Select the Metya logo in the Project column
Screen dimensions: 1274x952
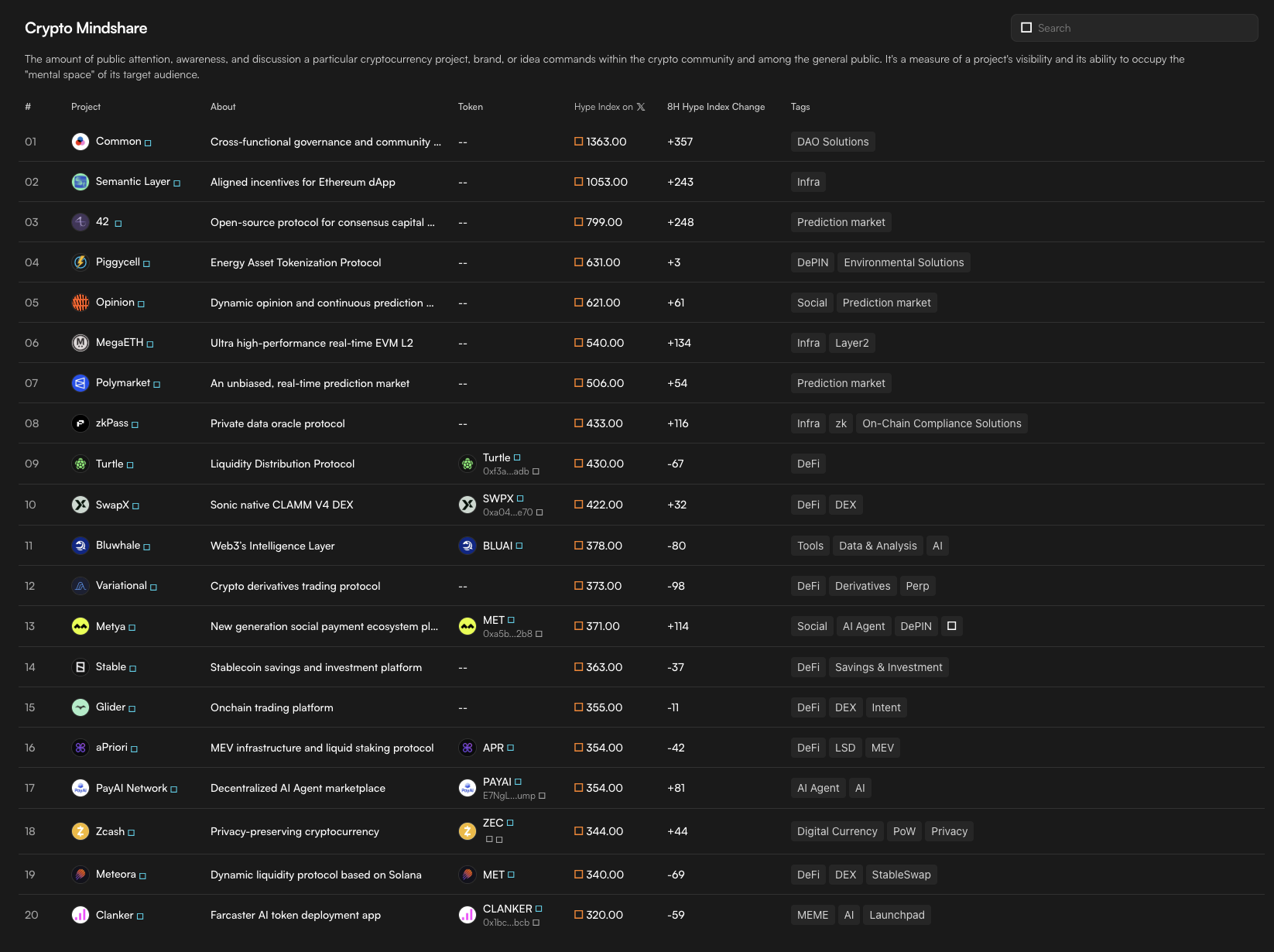(80, 626)
